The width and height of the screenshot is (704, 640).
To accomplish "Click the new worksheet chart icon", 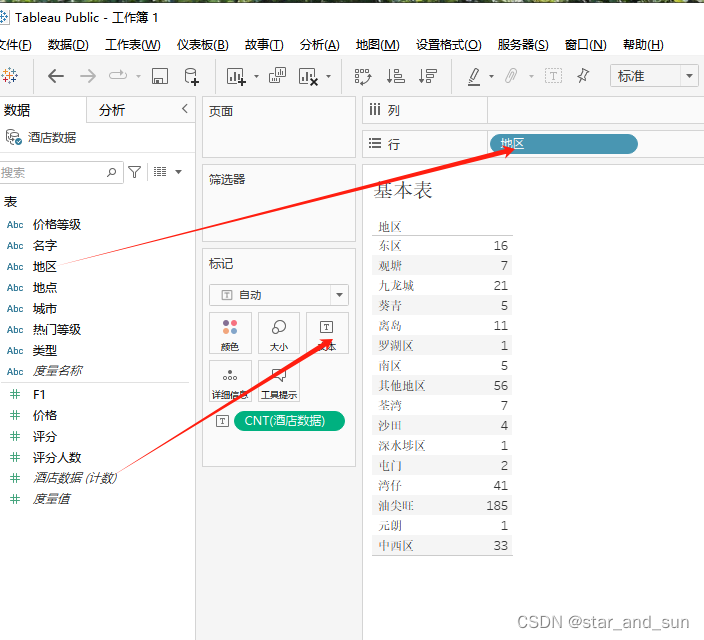I will click(236, 76).
